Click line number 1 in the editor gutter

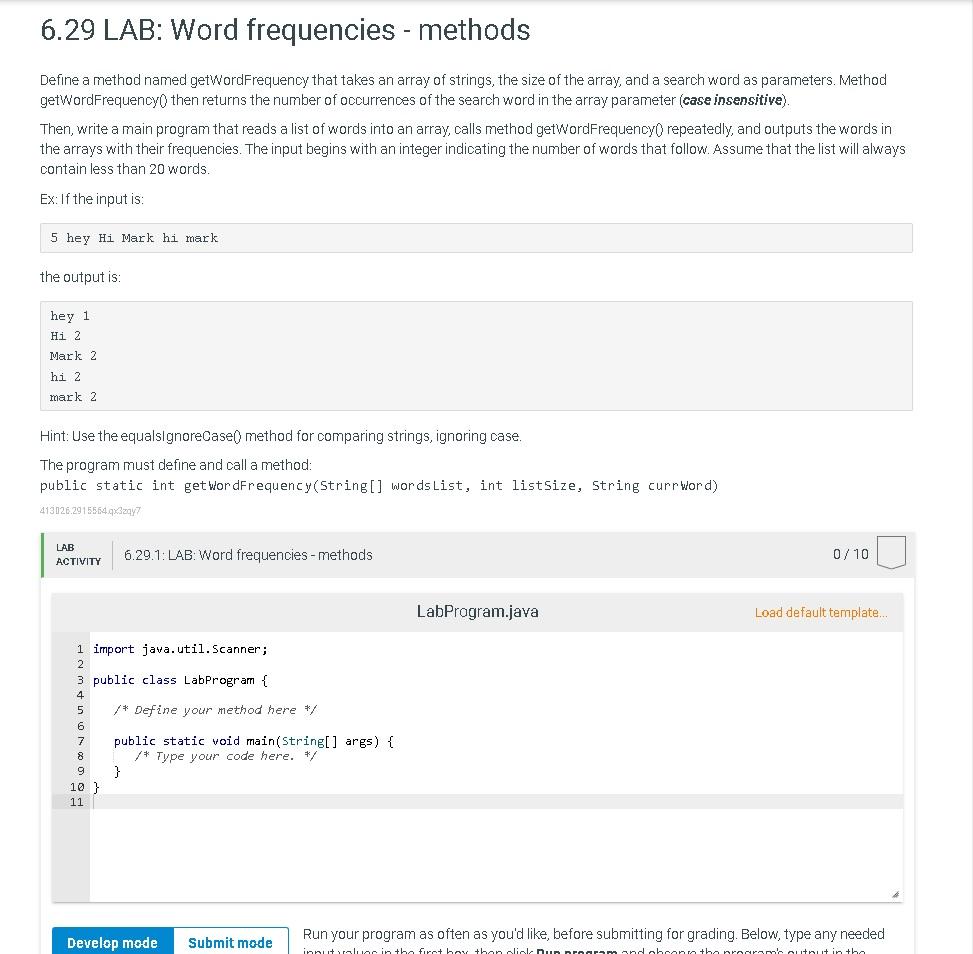tap(79, 649)
